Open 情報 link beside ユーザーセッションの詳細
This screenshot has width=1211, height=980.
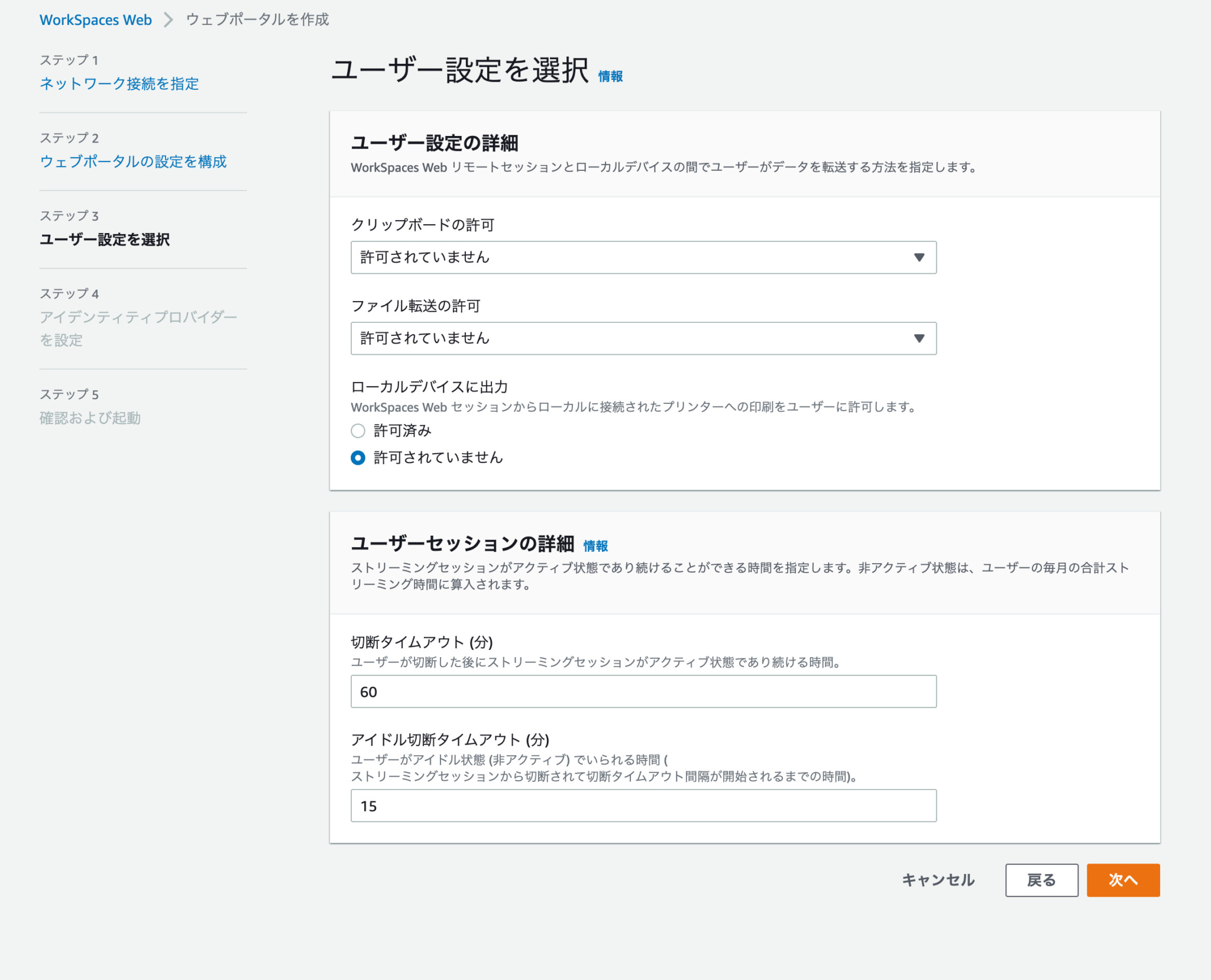[x=595, y=546]
